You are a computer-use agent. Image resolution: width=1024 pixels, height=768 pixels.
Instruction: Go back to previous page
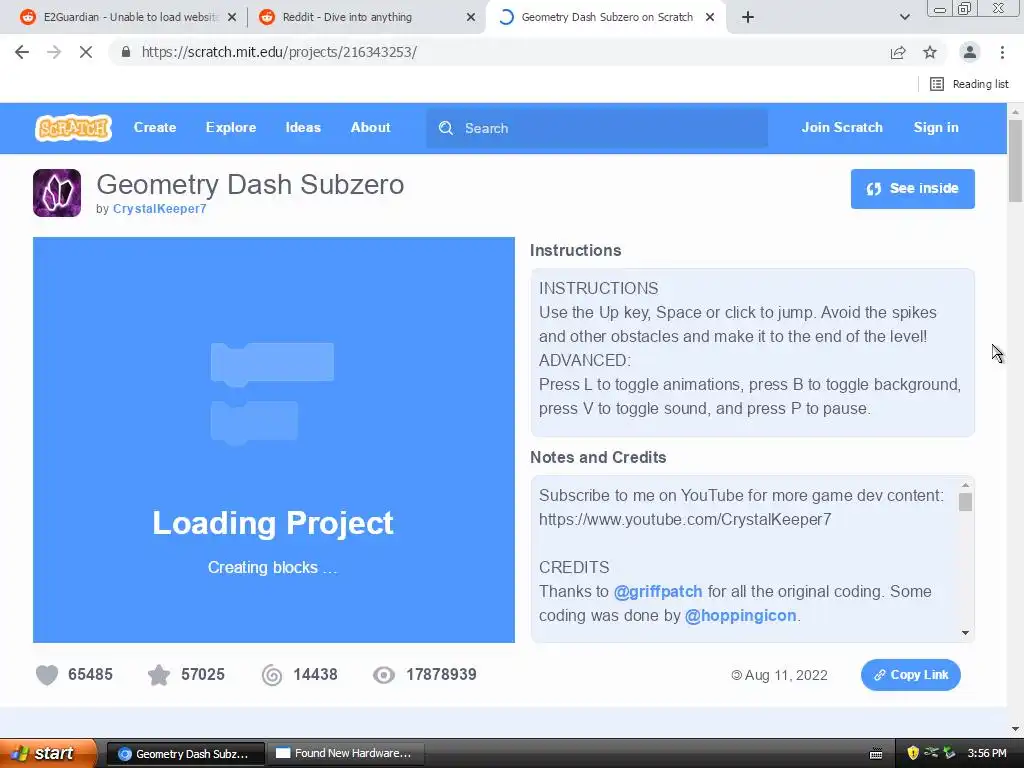coord(22,52)
